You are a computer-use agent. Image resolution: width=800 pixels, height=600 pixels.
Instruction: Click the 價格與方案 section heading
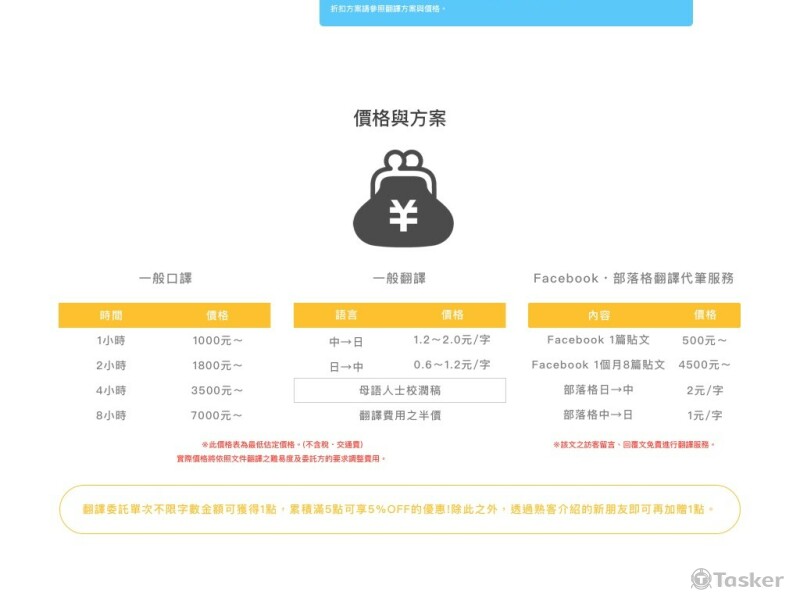[x=400, y=118]
